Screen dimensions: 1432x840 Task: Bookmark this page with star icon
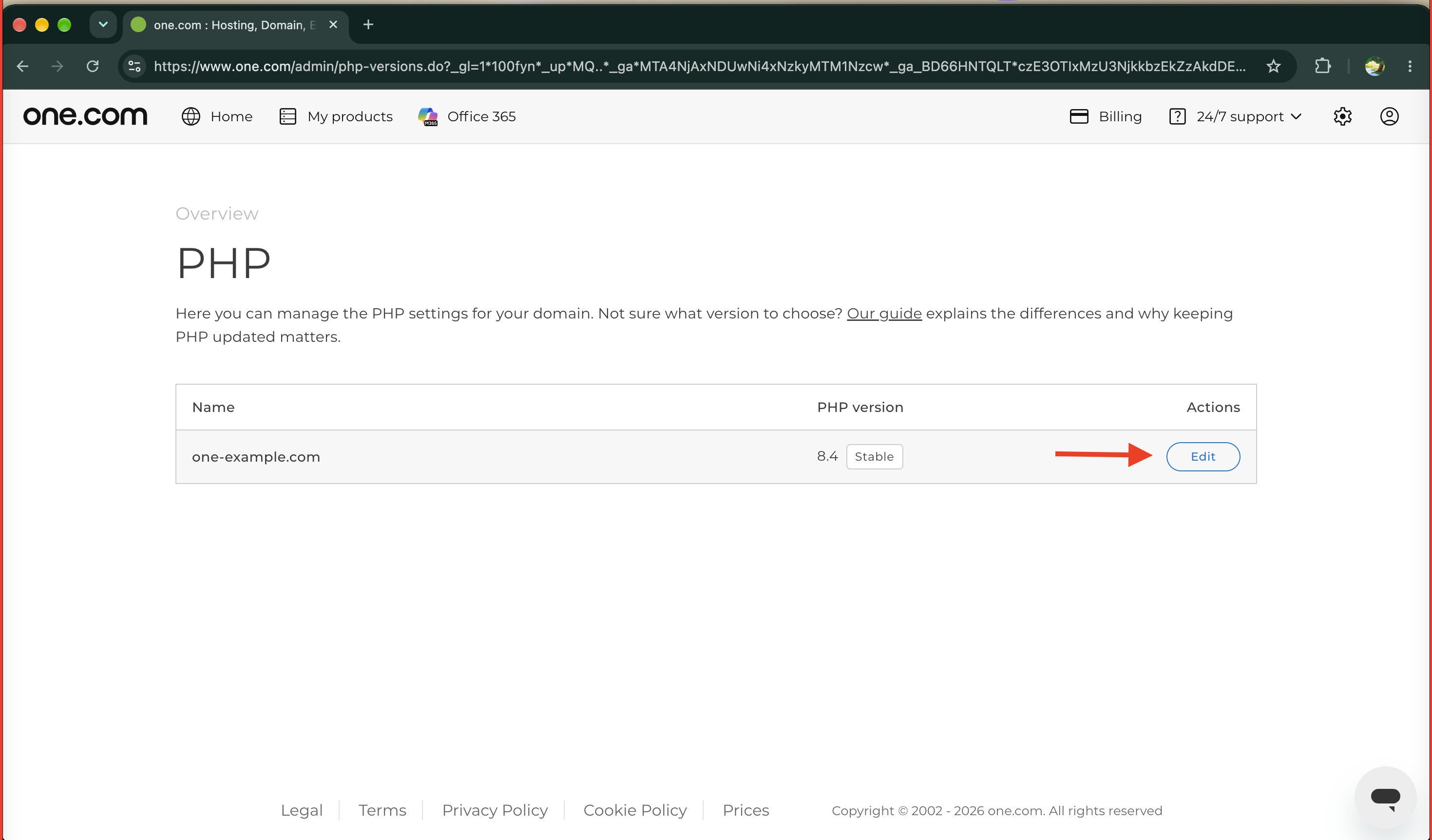coord(1274,66)
